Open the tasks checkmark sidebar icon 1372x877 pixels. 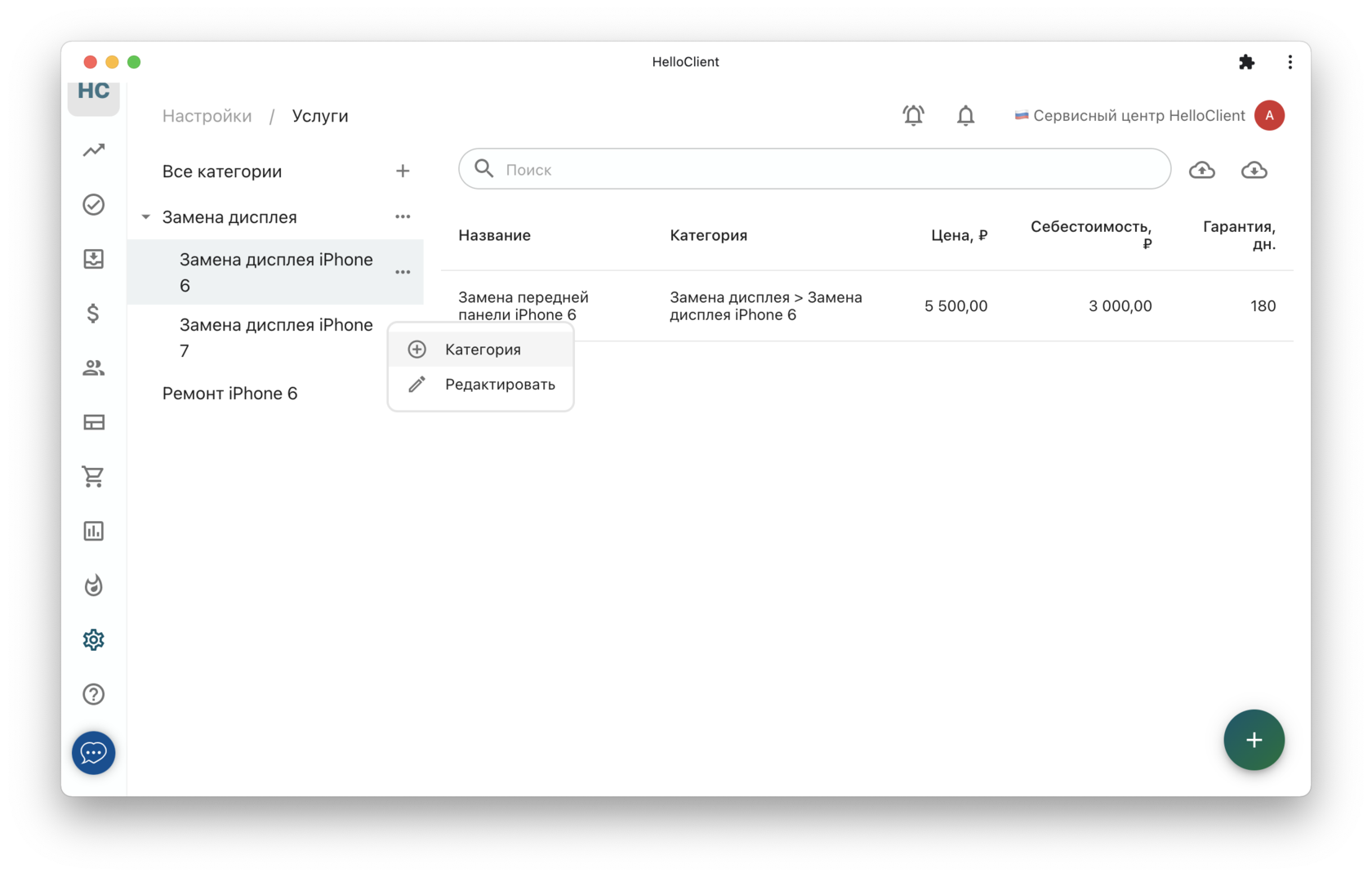[94, 204]
